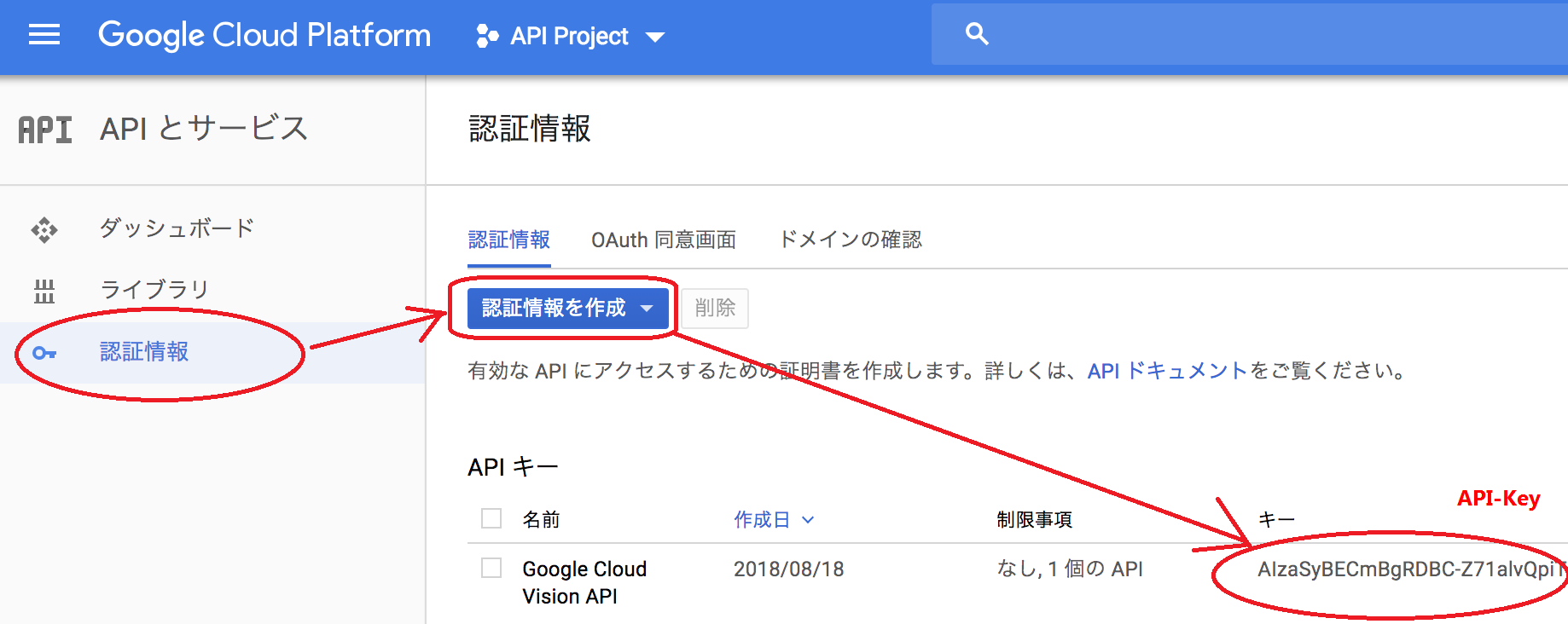Select 認証情報 in the sidebar
The height and width of the screenshot is (624, 1568).
(x=144, y=352)
